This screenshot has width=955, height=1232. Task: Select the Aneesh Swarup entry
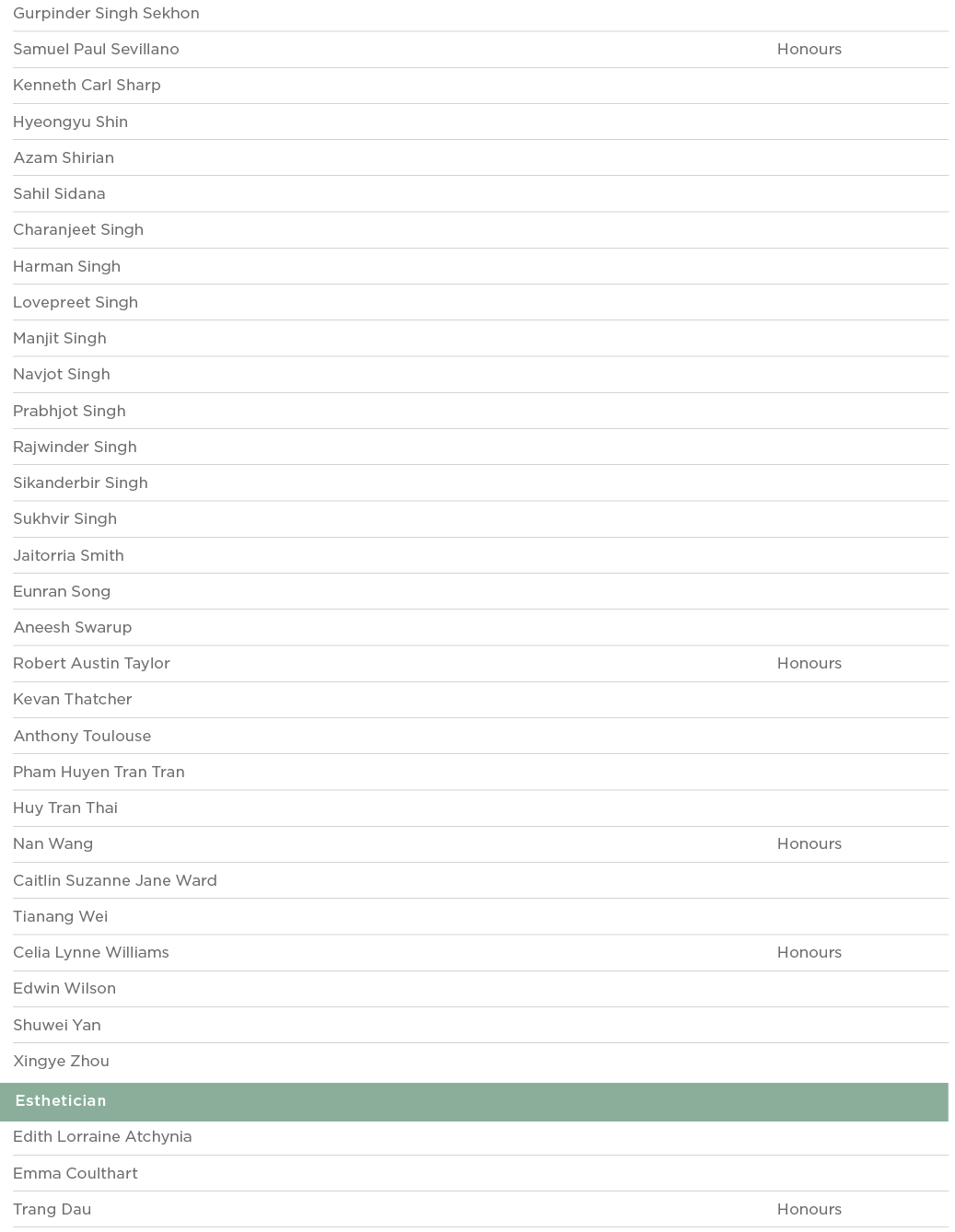tap(73, 627)
